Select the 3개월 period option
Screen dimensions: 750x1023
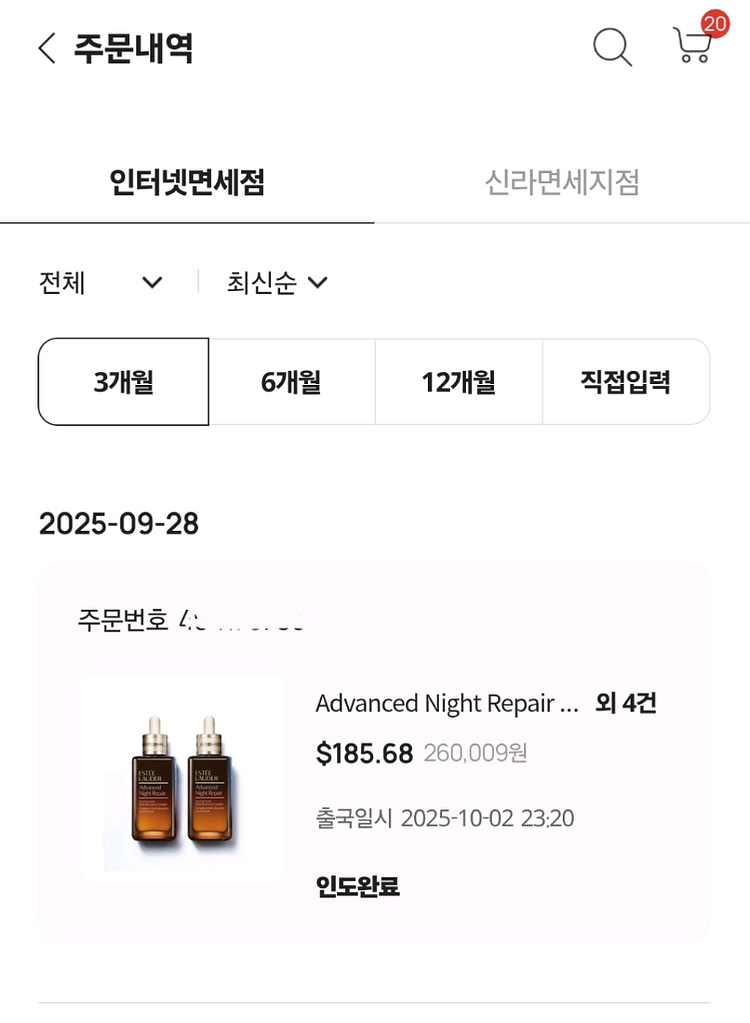click(124, 382)
